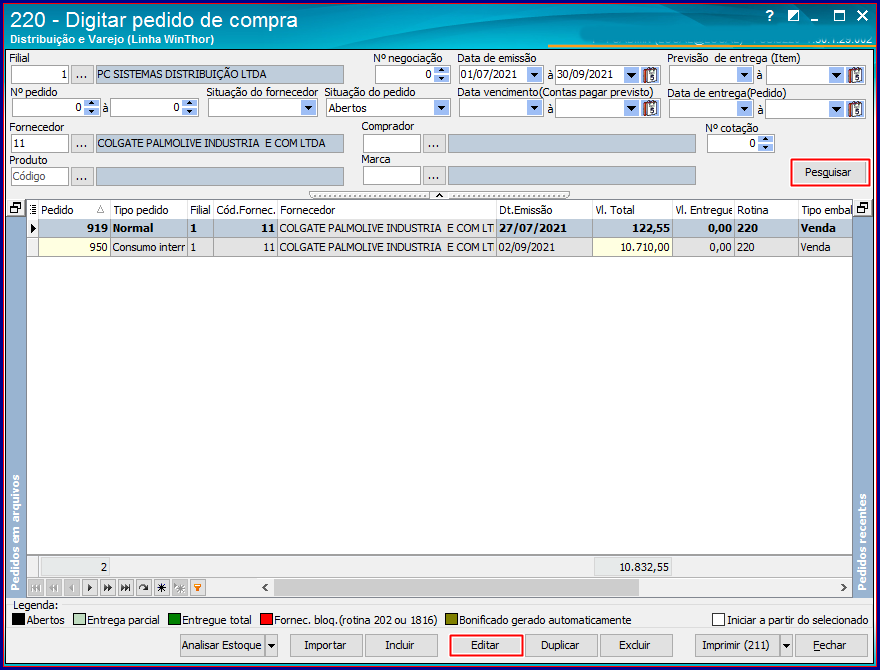The height and width of the screenshot is (670, 880).
Task: Open Comprador lookup ellipsis button
Action: click(434, 144)
